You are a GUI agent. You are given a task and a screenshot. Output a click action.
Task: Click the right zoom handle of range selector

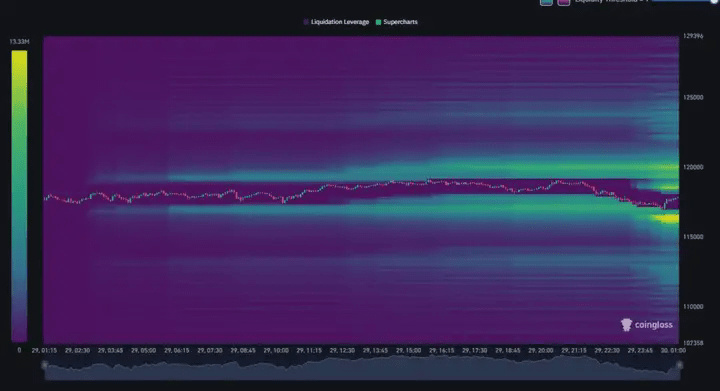(679, 365)
